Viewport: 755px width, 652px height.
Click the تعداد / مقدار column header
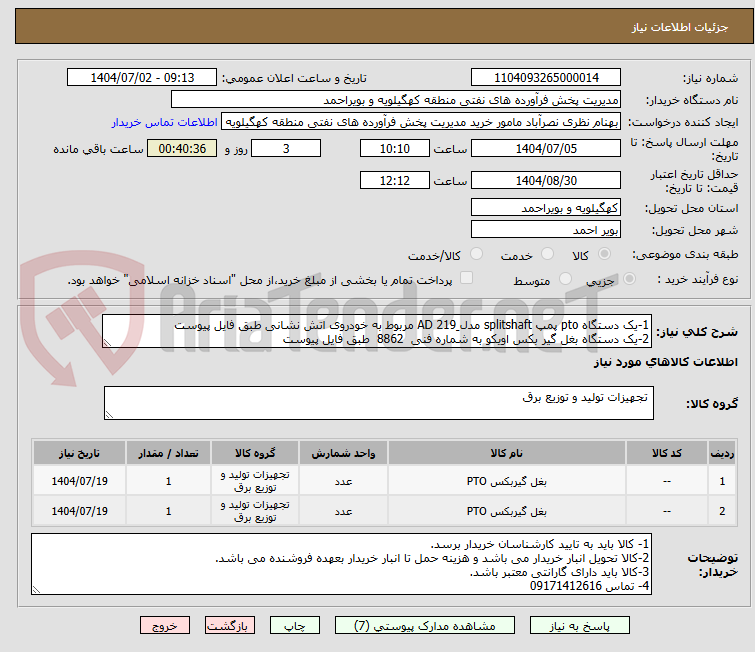168,453
